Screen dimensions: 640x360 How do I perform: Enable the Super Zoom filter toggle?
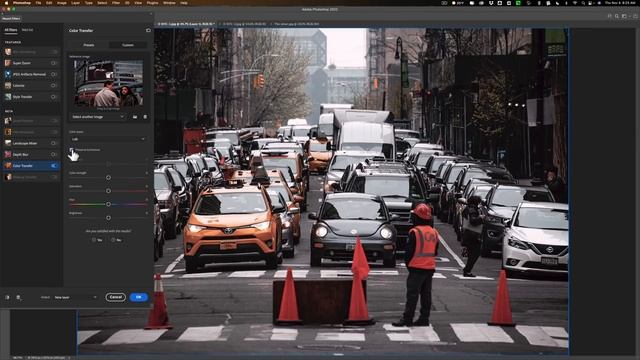pyautogui.click(x=54, y=63)
